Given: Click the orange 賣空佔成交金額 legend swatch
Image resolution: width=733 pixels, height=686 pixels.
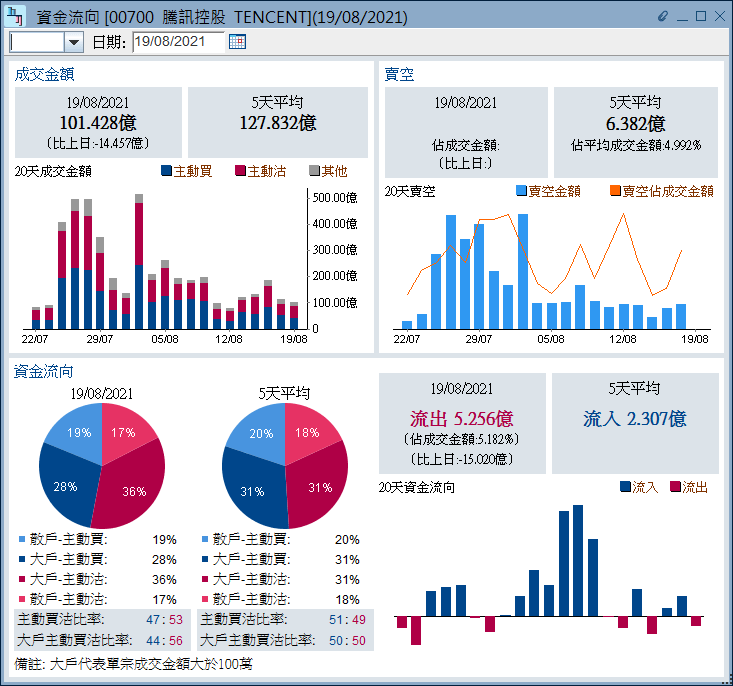Looking at the screenshot, I should [615, 191].
